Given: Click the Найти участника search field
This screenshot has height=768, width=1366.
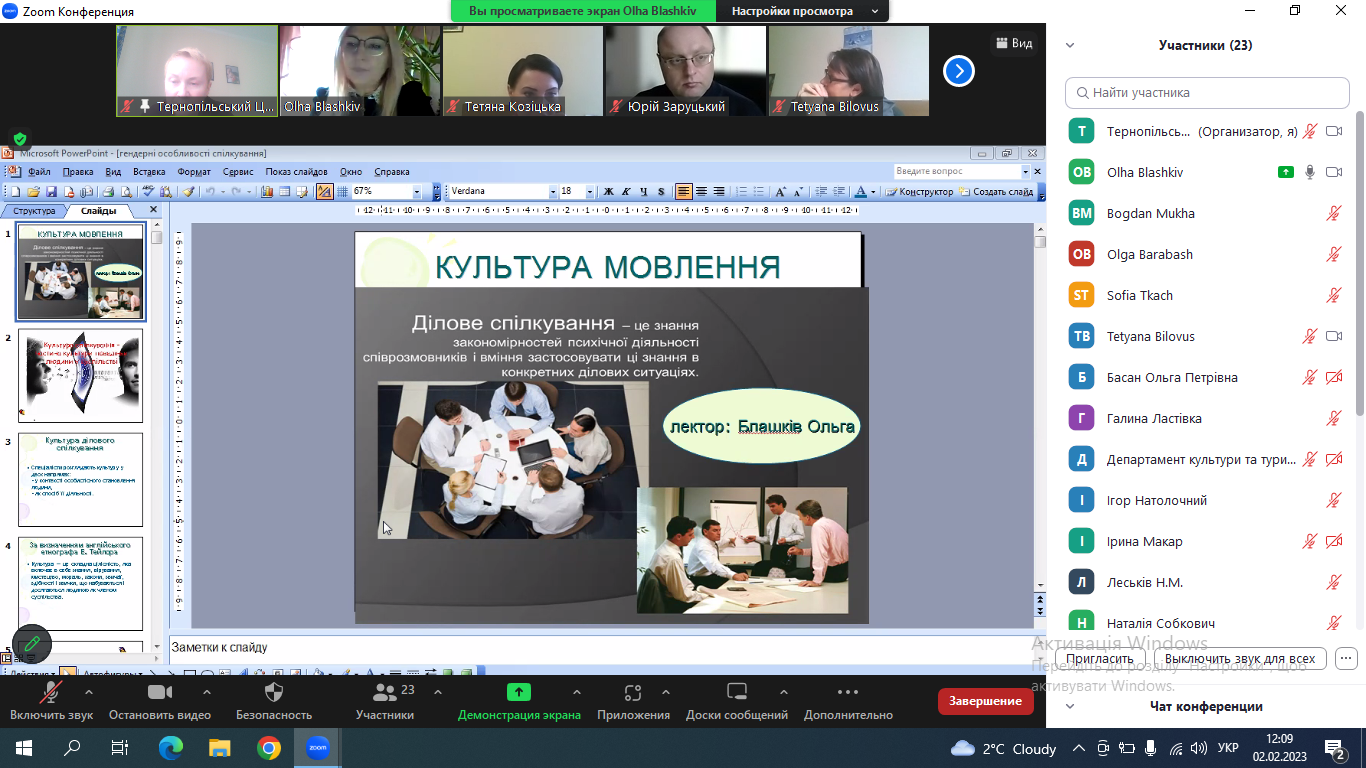Looking at the screenshot, I should (x=1207, y=92).
